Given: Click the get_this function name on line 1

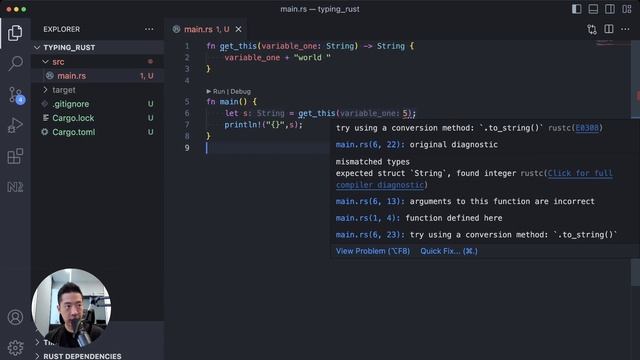Looking at the screenshot, I should pos(238,46).
